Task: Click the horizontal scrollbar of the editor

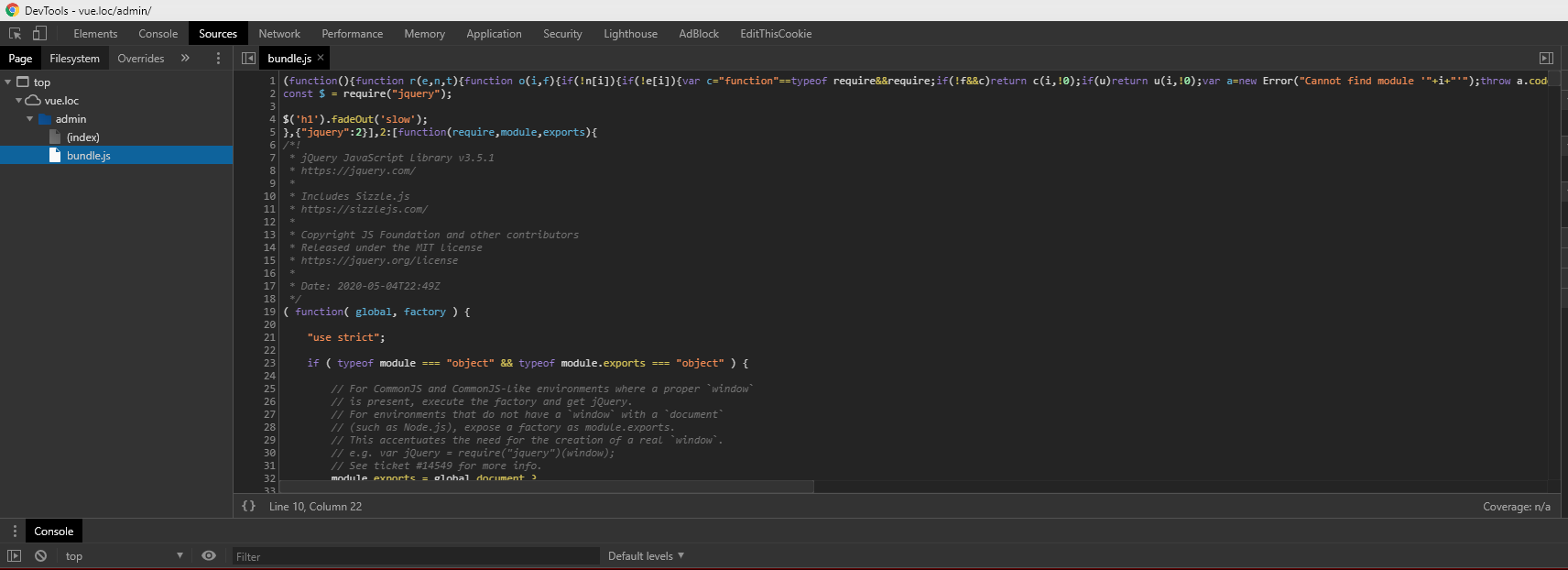Action: (x=547, y=487)
